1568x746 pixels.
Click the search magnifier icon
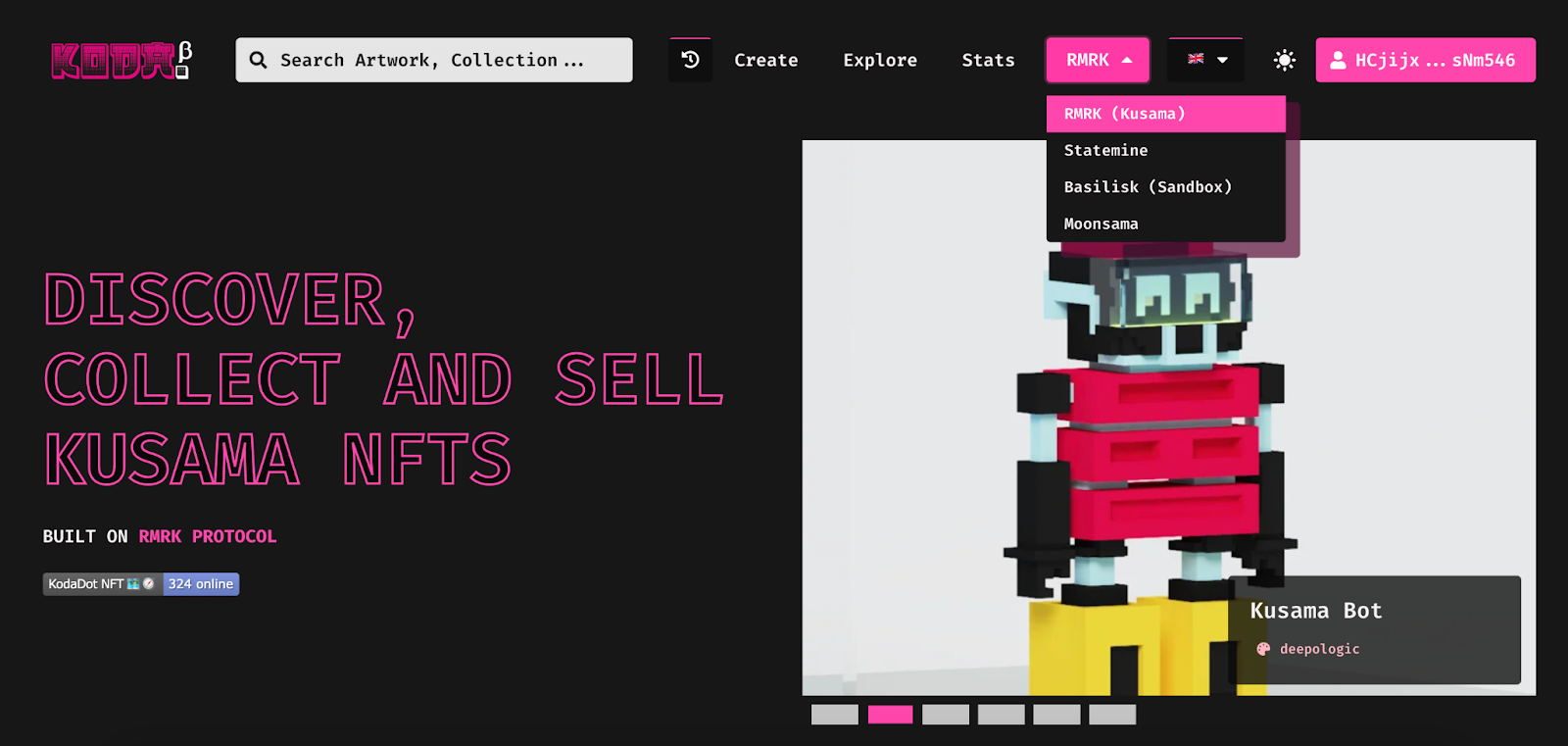(258, 60)
